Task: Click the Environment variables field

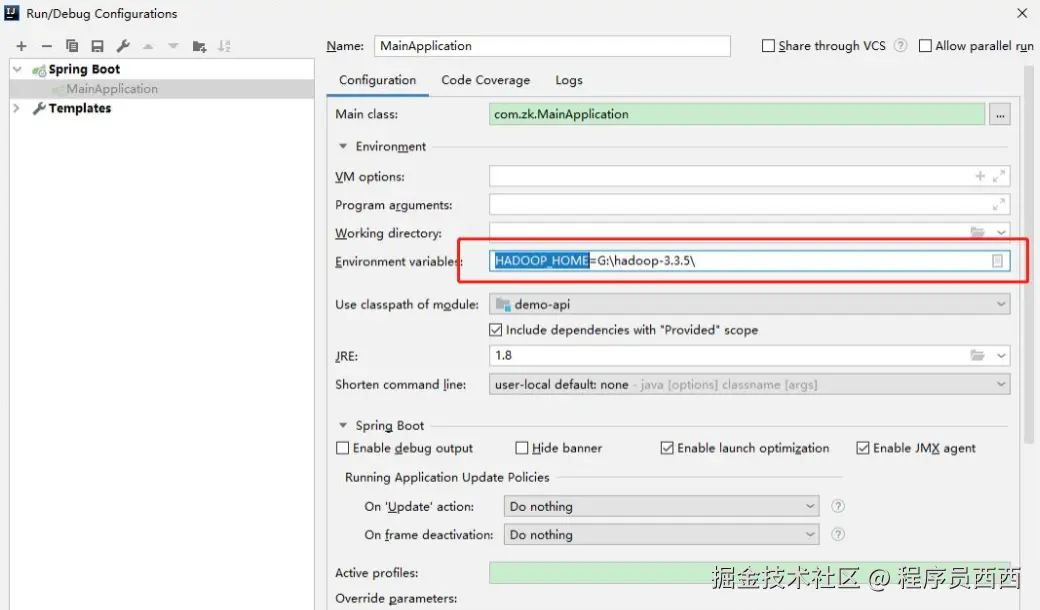Action: click(749, 261)
